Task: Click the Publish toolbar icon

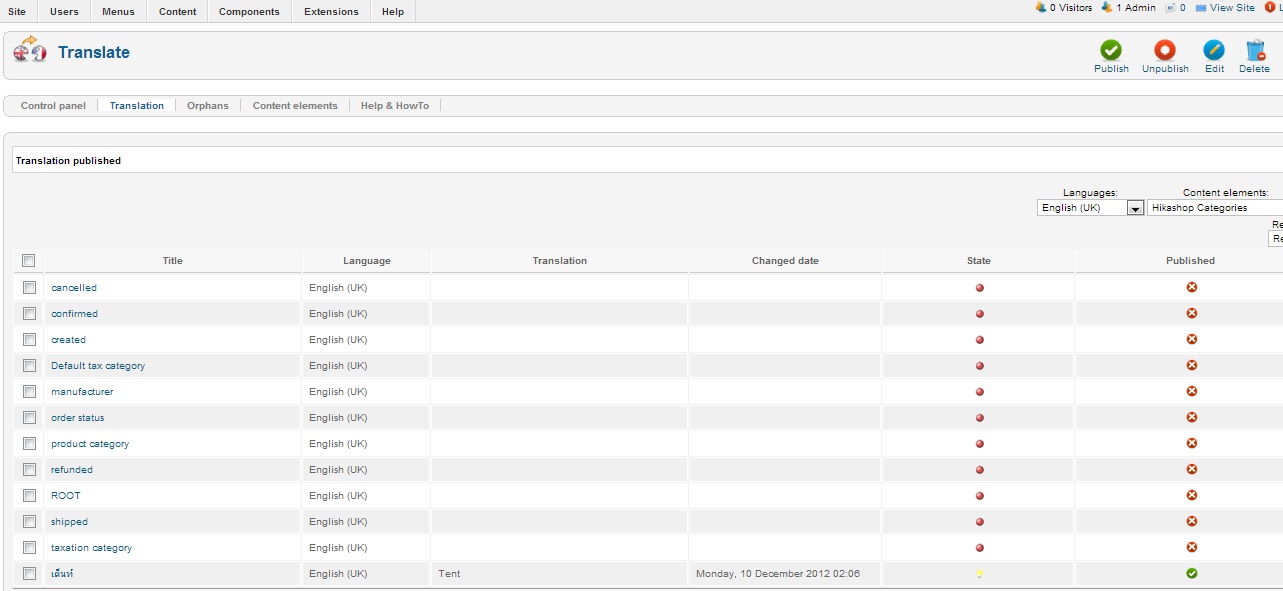Action: [1111, 50]
